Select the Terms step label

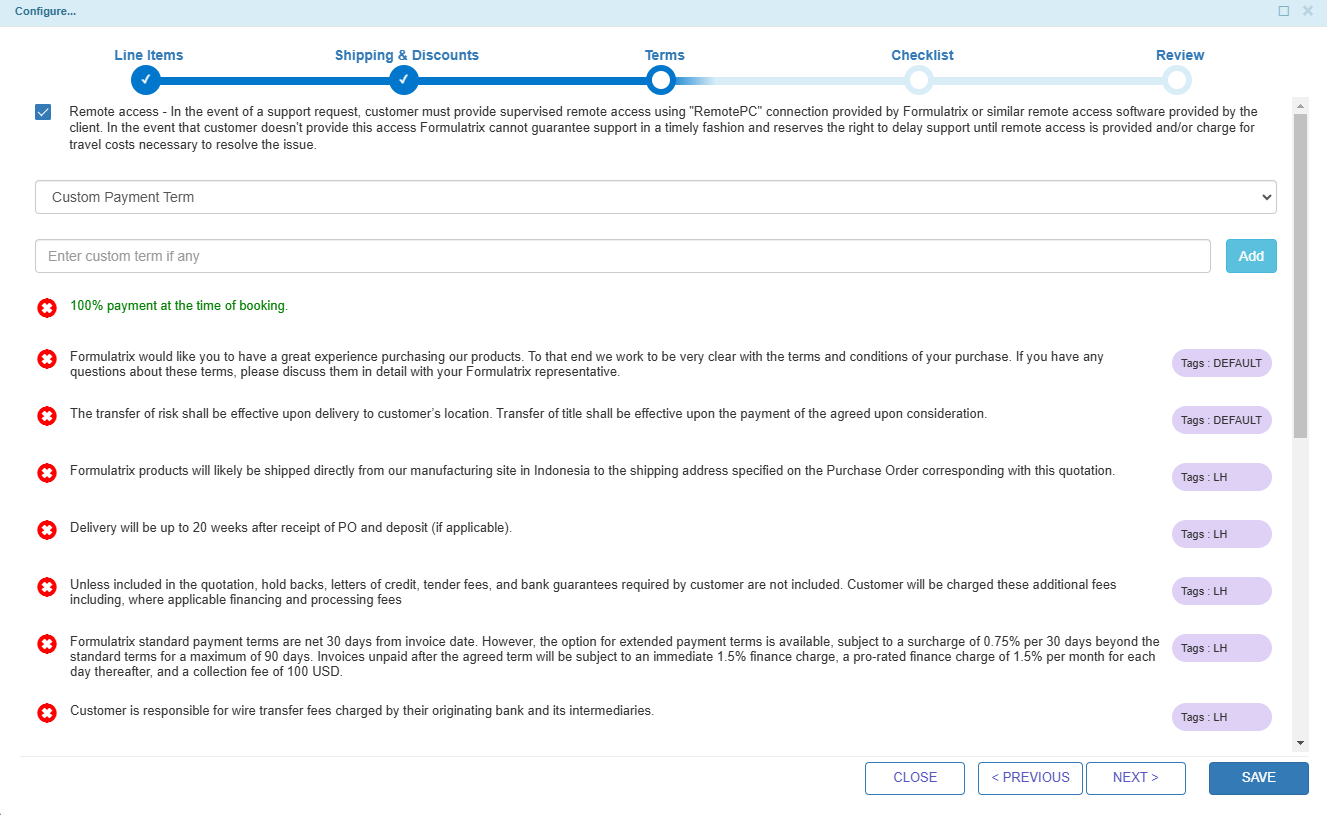click(x=665, y=55)
